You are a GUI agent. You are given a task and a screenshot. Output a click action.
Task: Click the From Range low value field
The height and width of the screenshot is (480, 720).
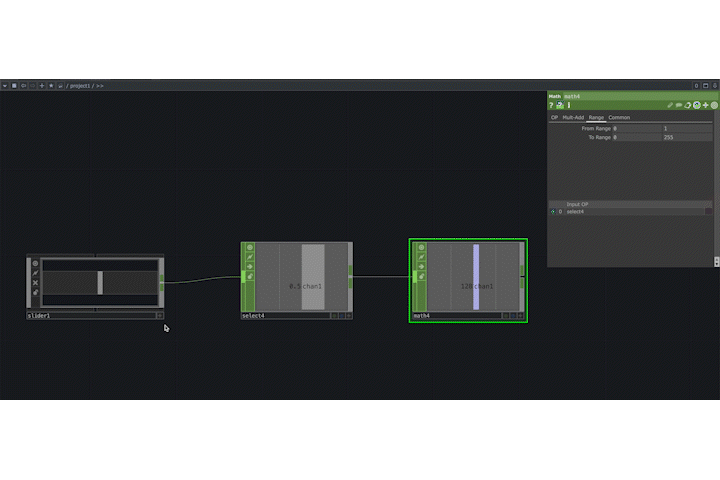click(637, 129)
